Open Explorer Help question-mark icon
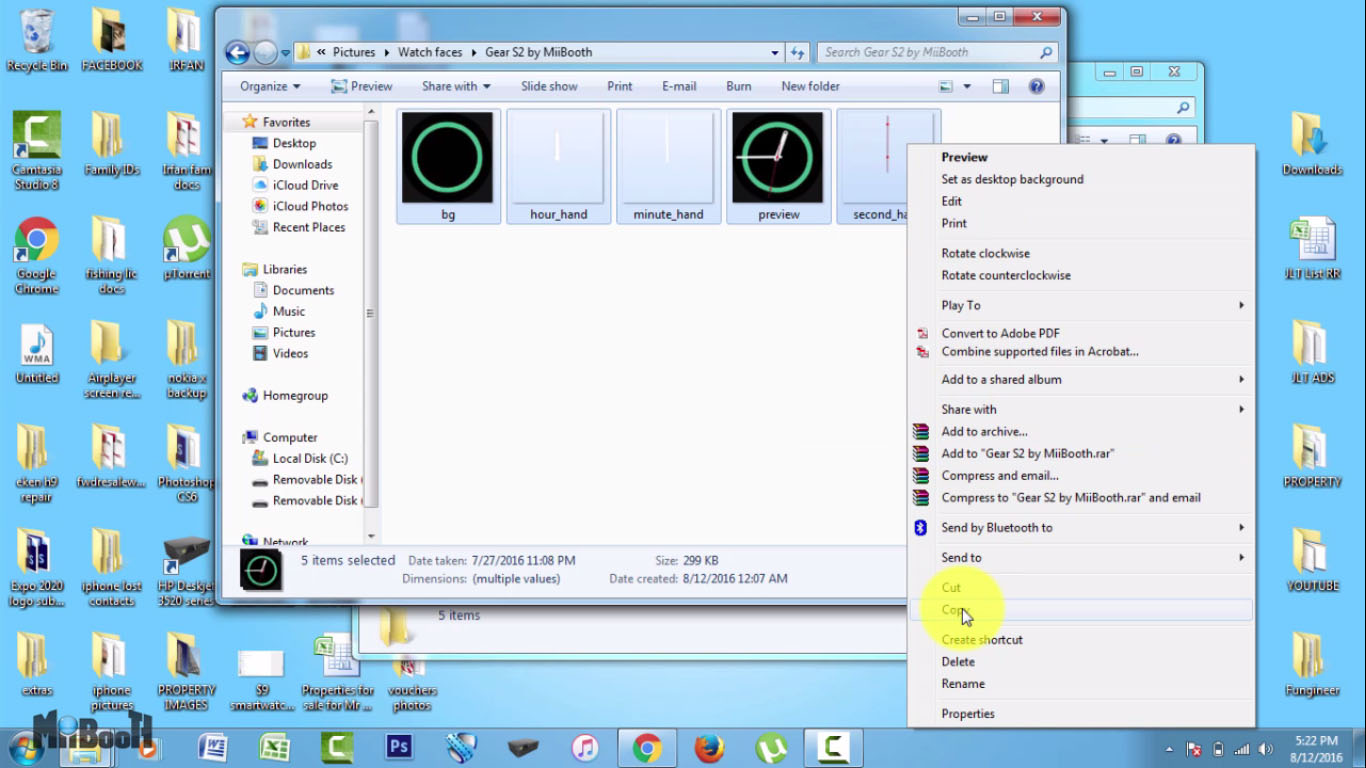 1037,86
